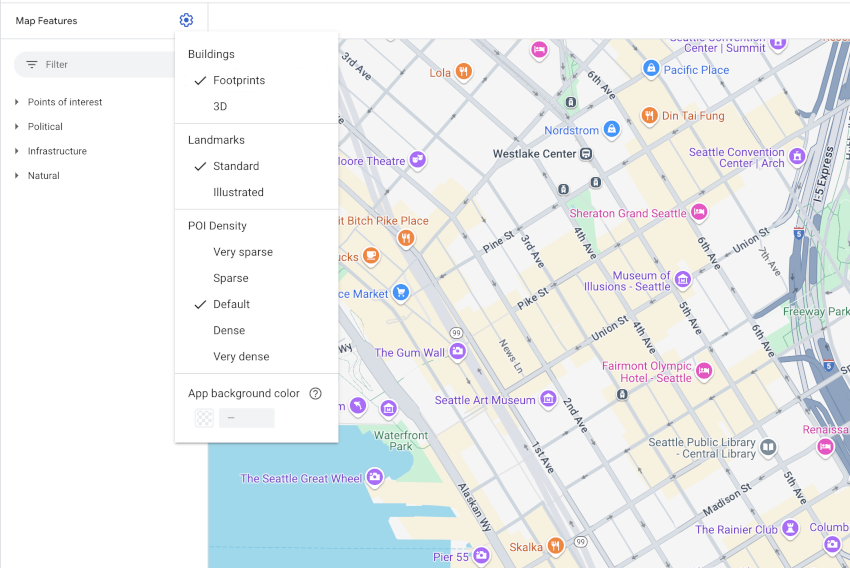The width and height of the screenshot is (850, 568).
Task: Click the Seattle Public Library pin
Action: (x=768, y=447)
